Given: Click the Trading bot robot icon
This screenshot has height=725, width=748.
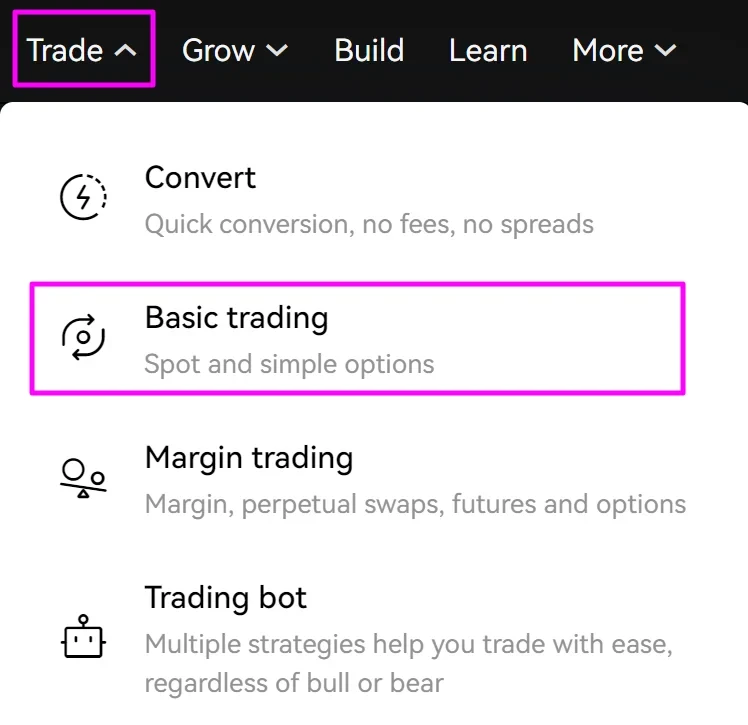Looking at the screenshot, I should coord(84,636).
